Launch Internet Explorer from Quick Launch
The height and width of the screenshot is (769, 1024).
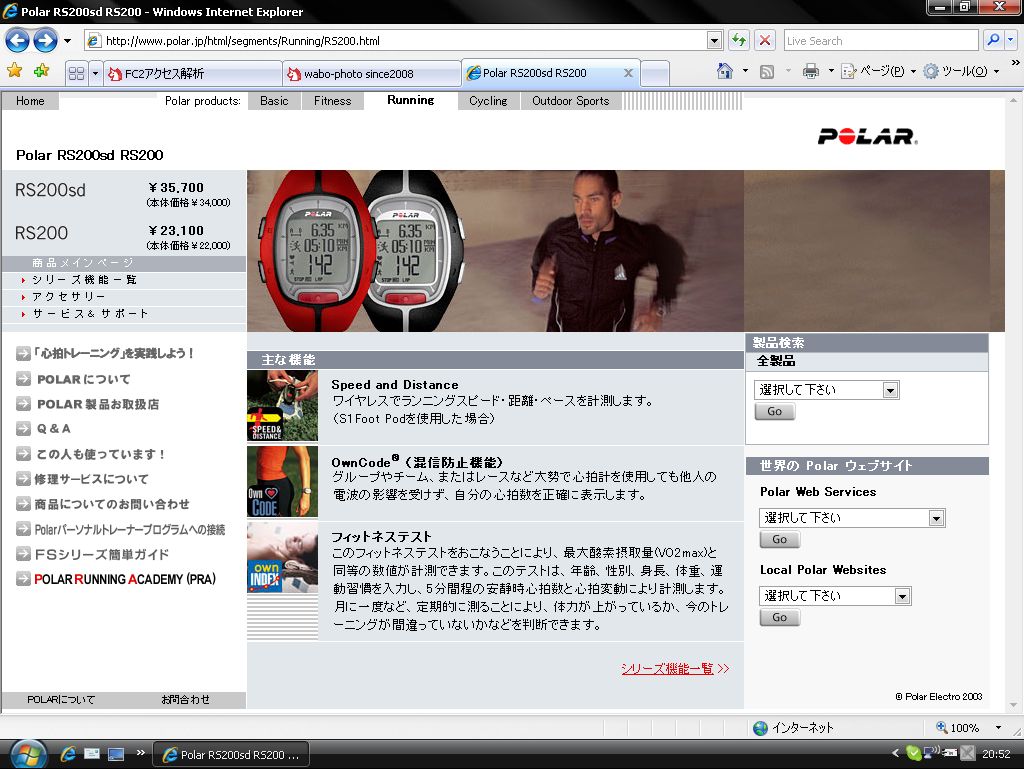68,754
